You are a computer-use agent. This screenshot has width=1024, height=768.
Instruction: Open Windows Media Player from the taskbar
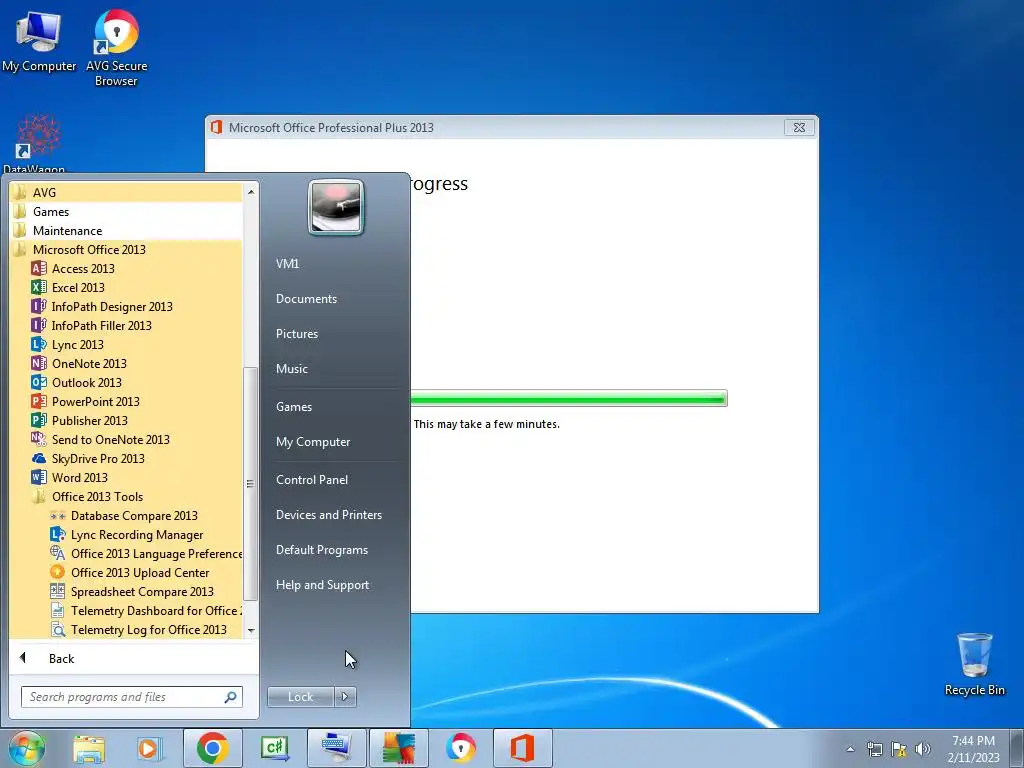pyautogui.click(x=150, y=748)
